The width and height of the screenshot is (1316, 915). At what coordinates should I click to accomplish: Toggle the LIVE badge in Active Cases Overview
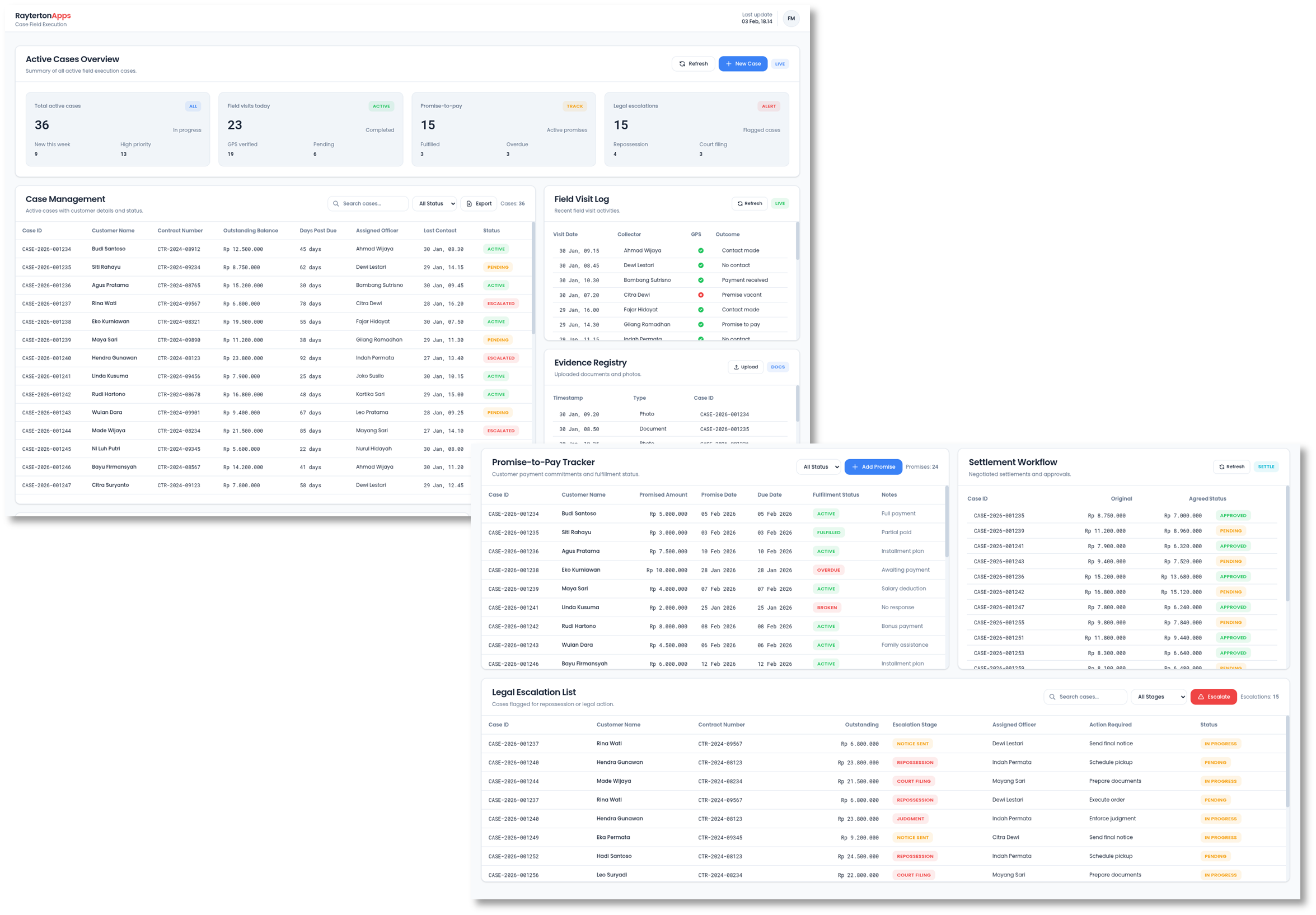(x=780, y=63)
